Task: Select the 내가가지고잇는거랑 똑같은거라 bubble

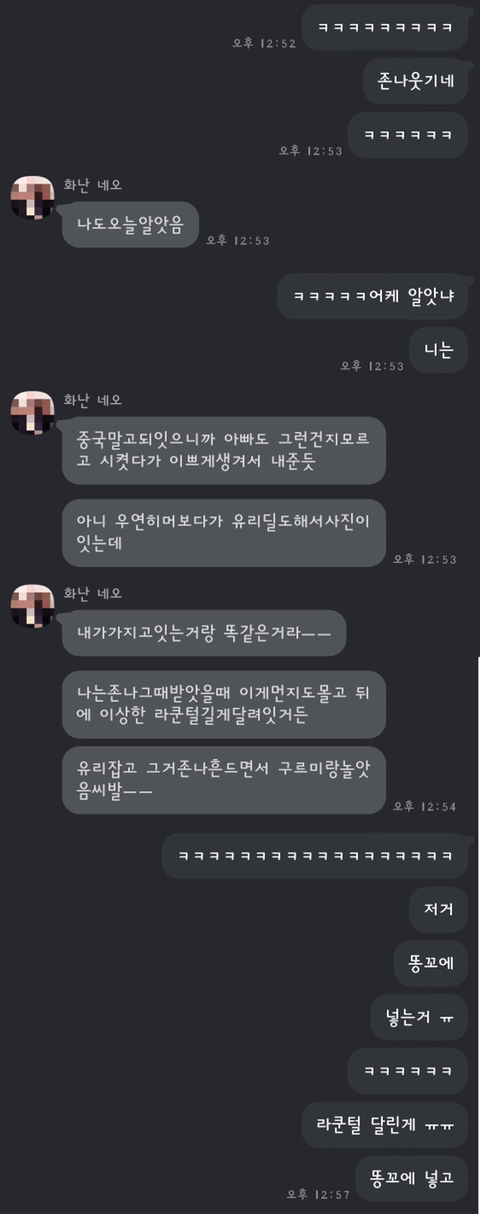Action: (204, 633)
